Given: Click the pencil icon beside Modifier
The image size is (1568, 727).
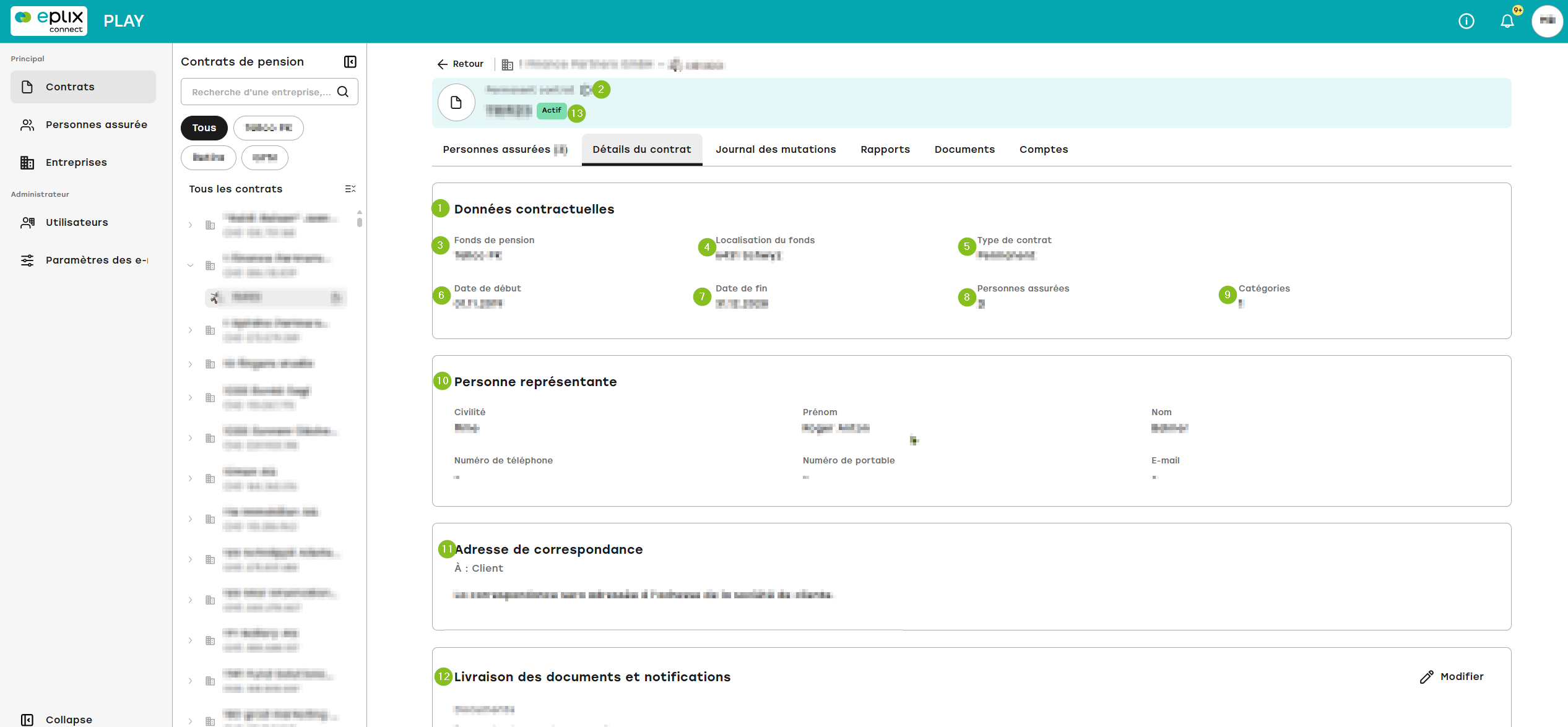Looking at the screenshot, I should point(1426,677).
